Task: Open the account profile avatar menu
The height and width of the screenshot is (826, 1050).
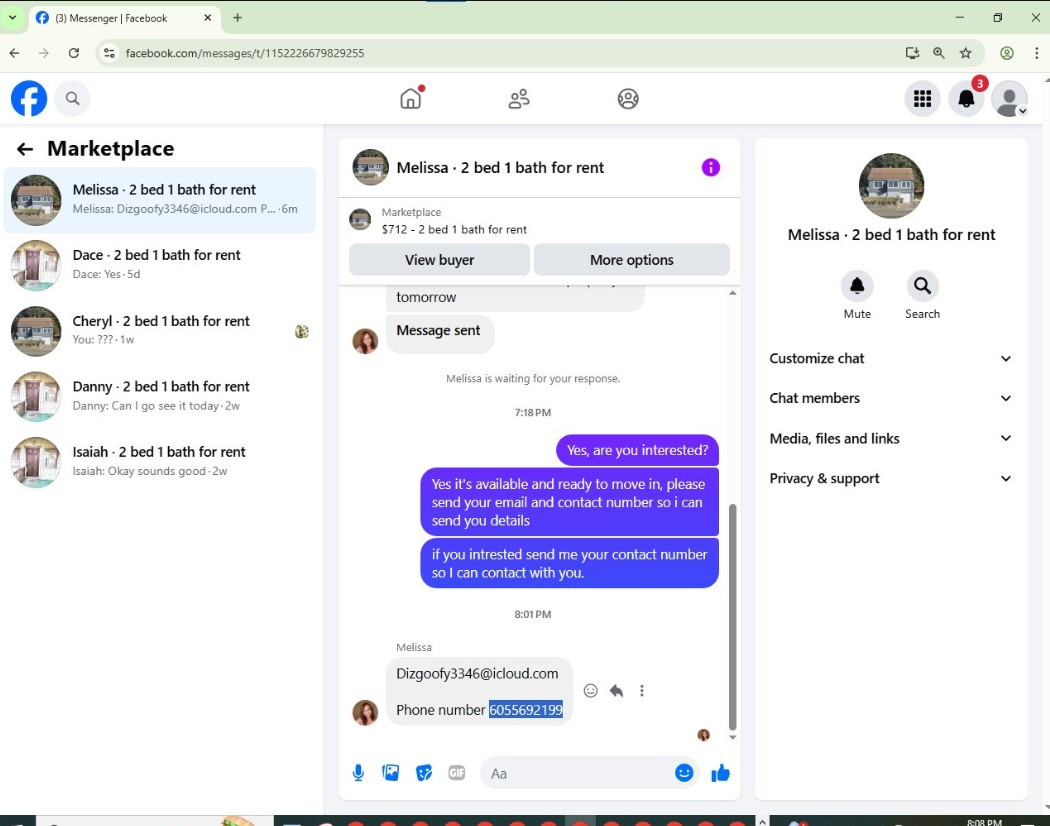Action: [1009, 98]
